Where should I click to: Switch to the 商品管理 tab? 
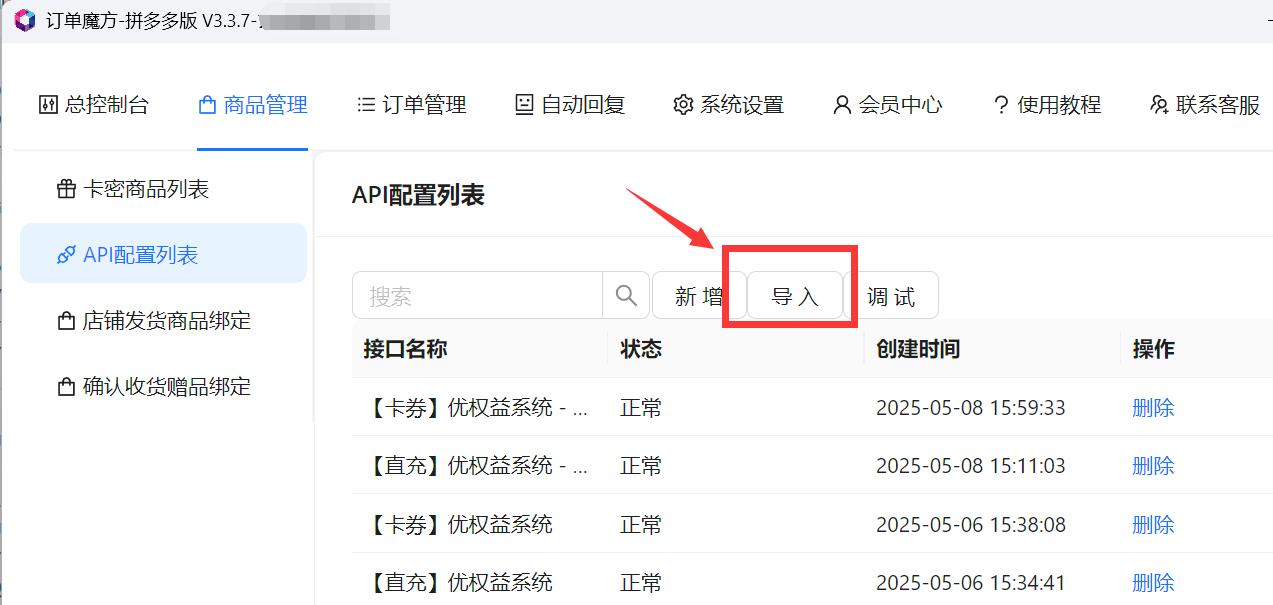pos(252,105)
